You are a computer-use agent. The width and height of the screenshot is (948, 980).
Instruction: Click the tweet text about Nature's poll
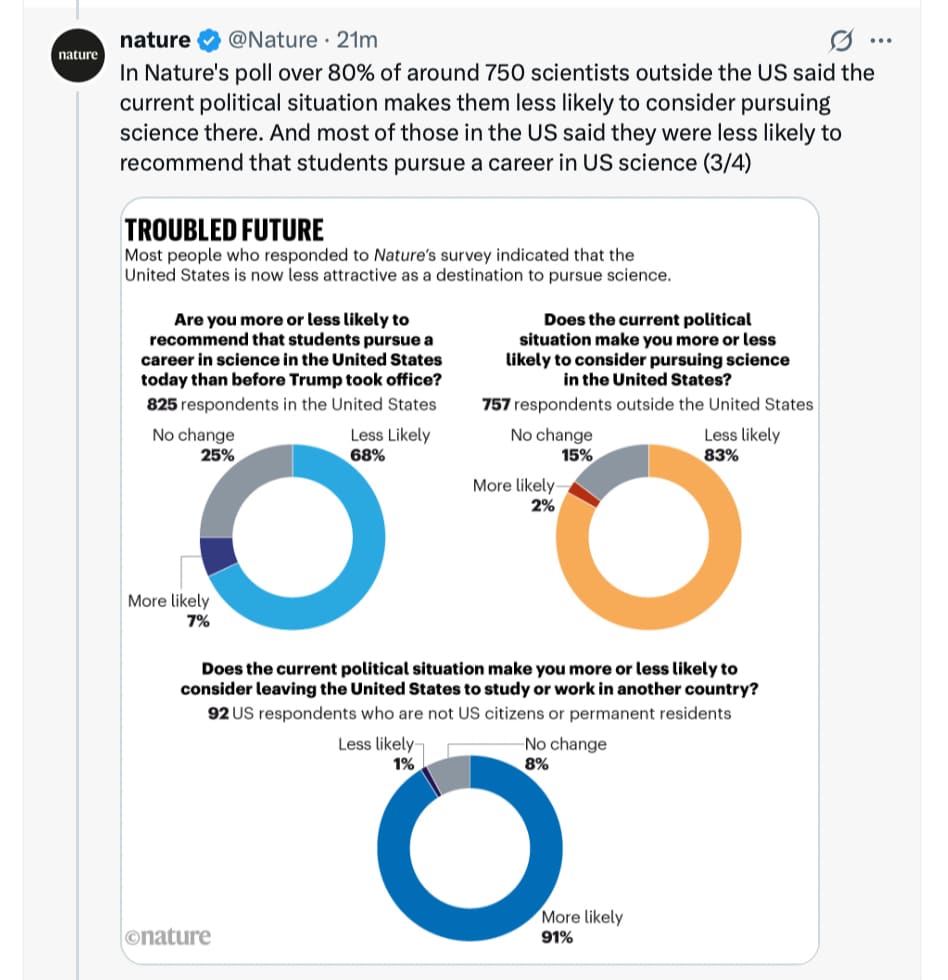(x=497, y=118)
